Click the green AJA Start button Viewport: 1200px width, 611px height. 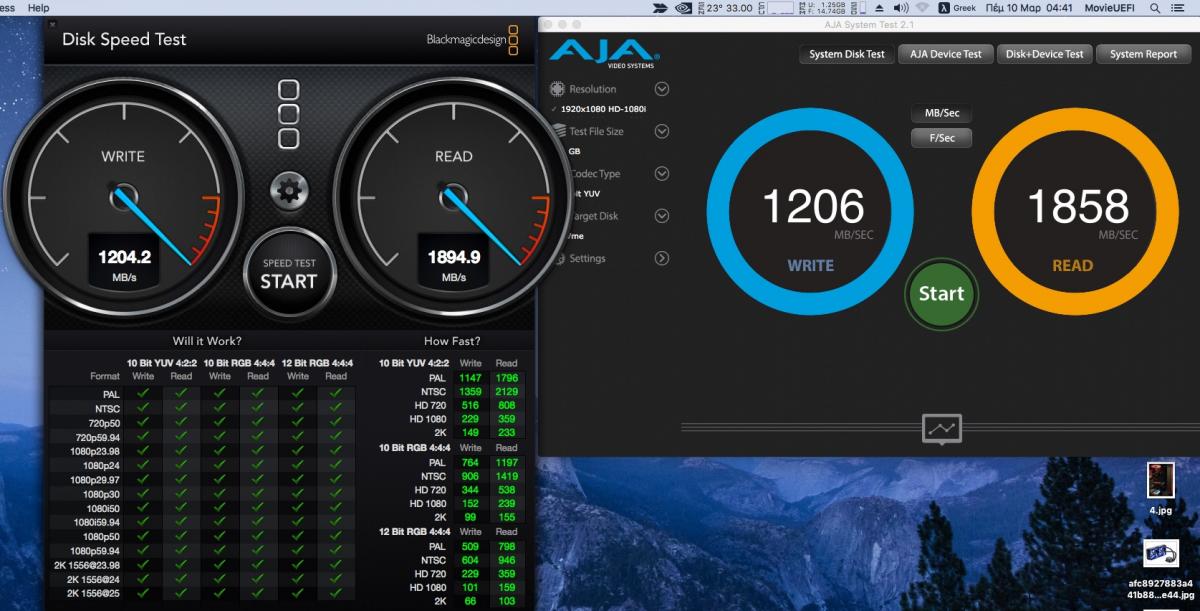click(941, 294)
